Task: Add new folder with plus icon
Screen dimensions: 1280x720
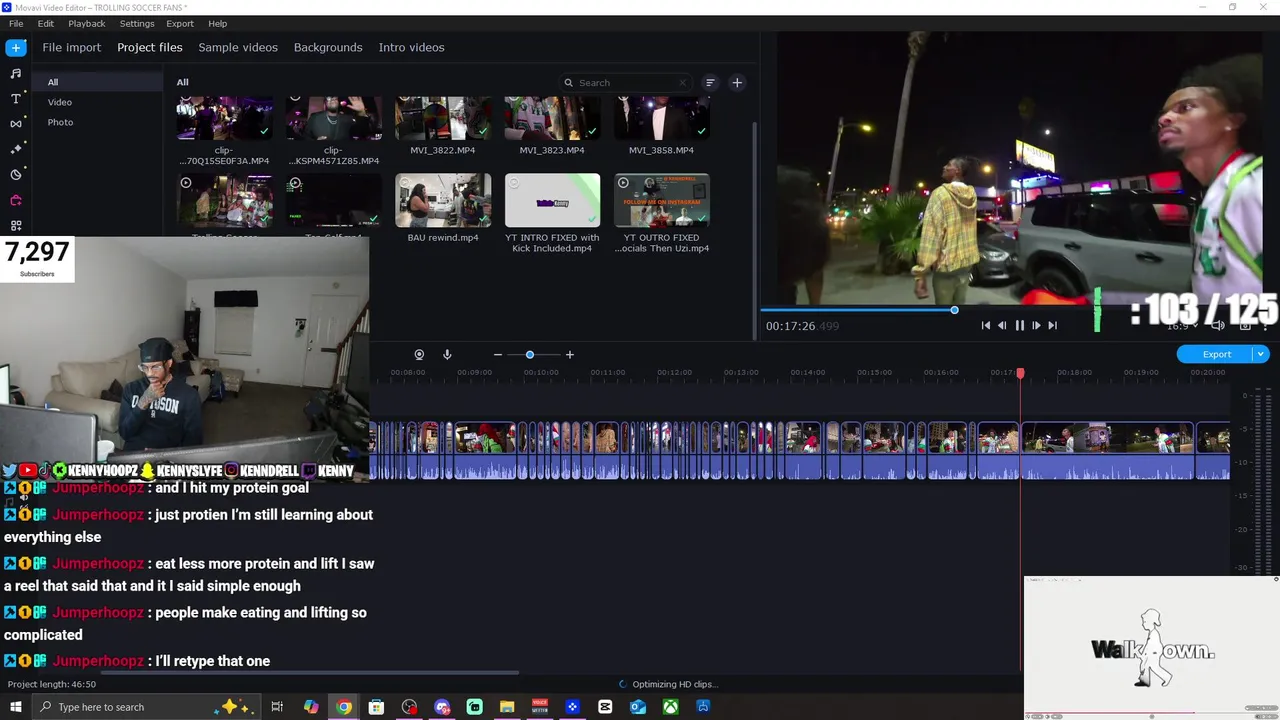Action: pyautogui.click(x=737, y=83)
